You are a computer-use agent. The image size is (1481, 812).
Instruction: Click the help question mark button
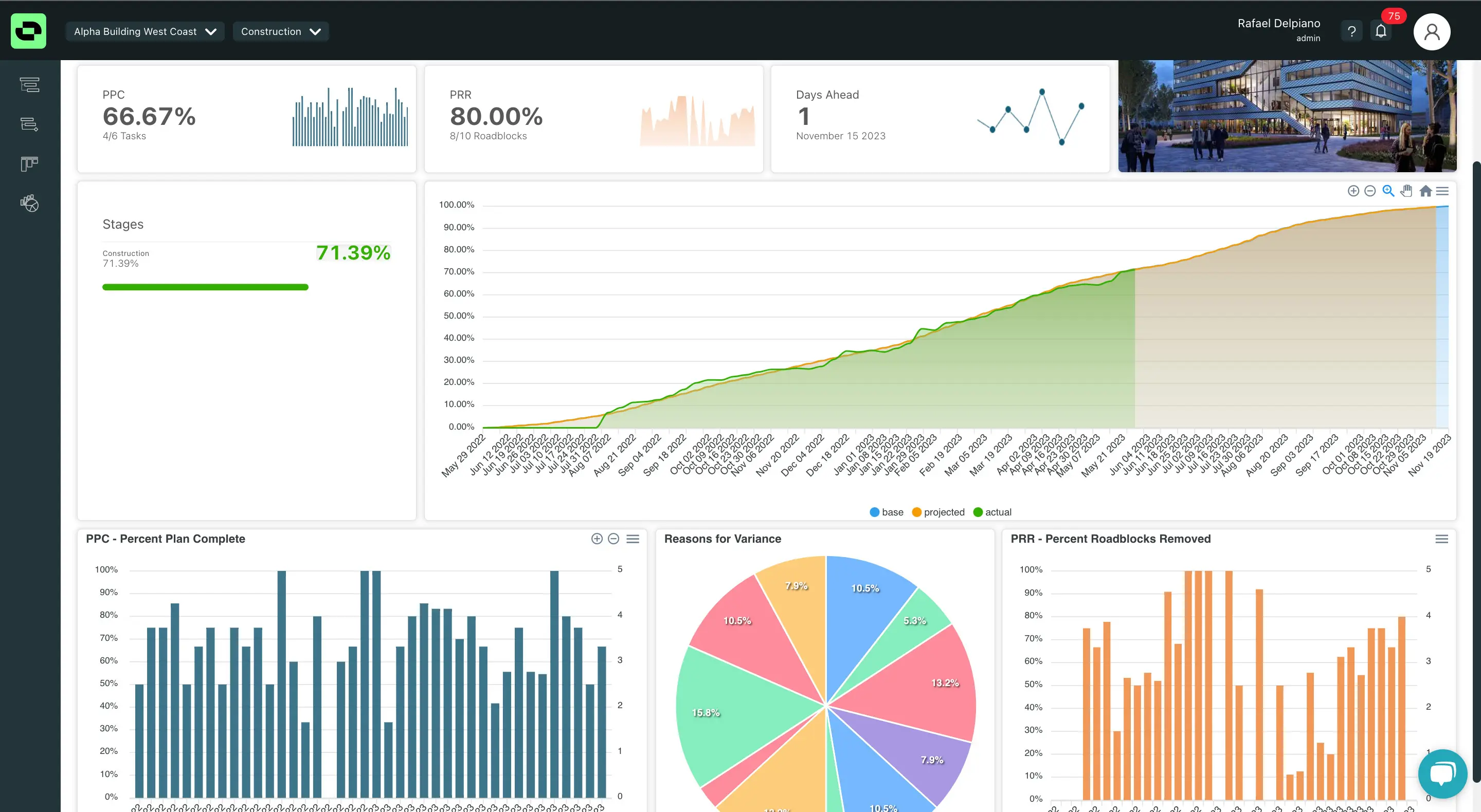(x=1351, y=31)
